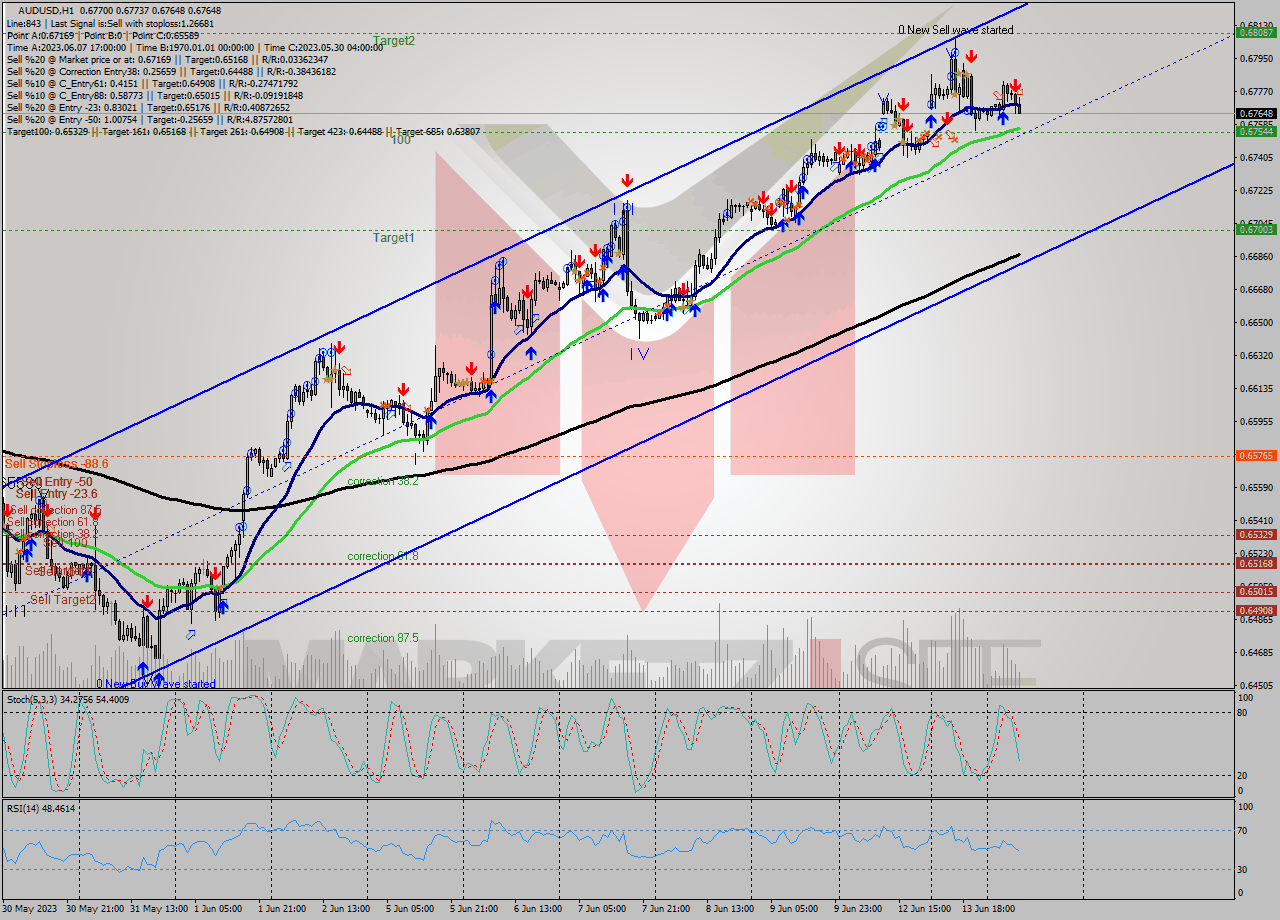
Task: Click the 0.66500 price axis value
Action: pos(1258,323)
